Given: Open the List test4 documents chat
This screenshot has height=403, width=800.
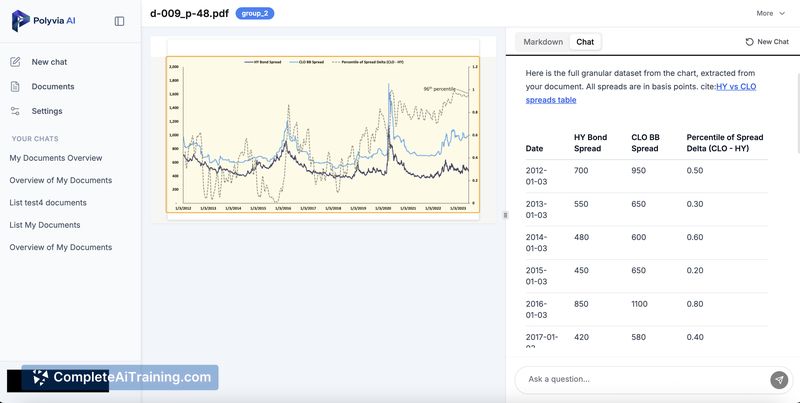Looking at the screenshot, I should coord(48,203).
